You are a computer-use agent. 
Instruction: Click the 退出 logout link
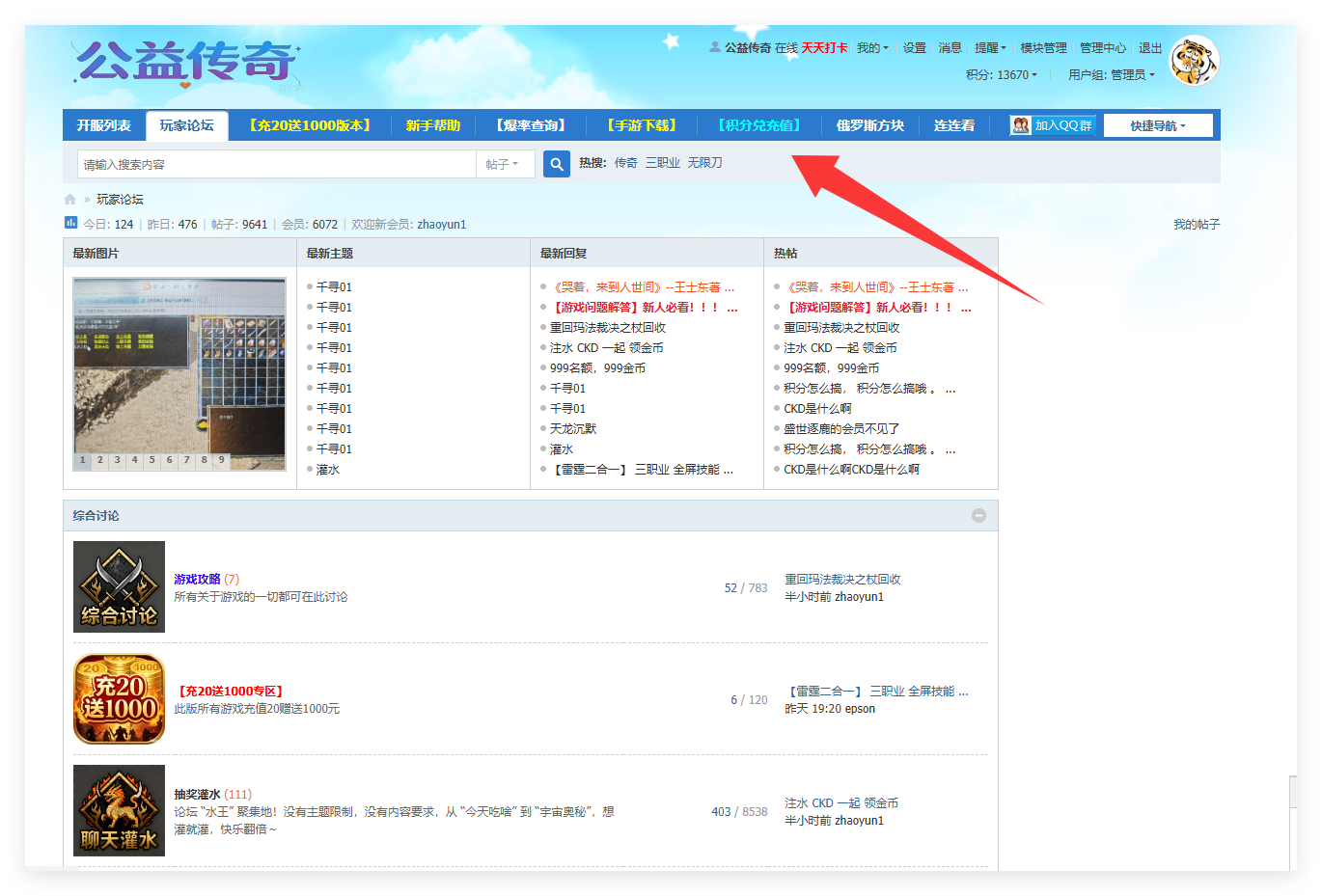1148,46
